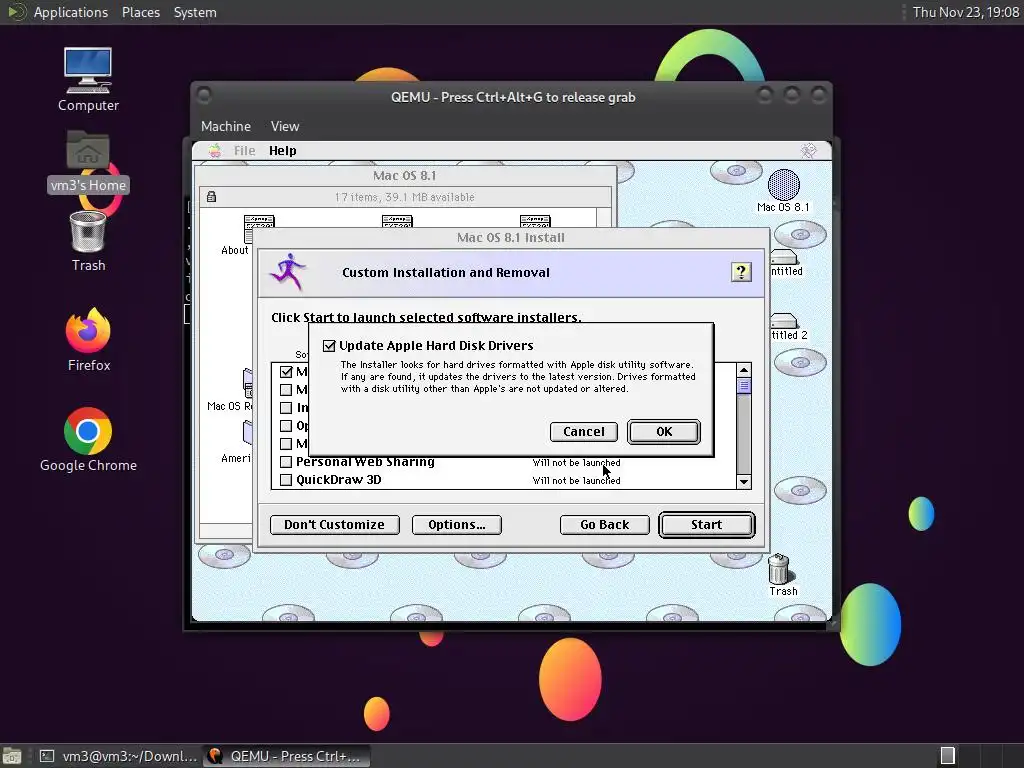Toggle QuickDraw 3D checkbox

(x=285, y=480)
